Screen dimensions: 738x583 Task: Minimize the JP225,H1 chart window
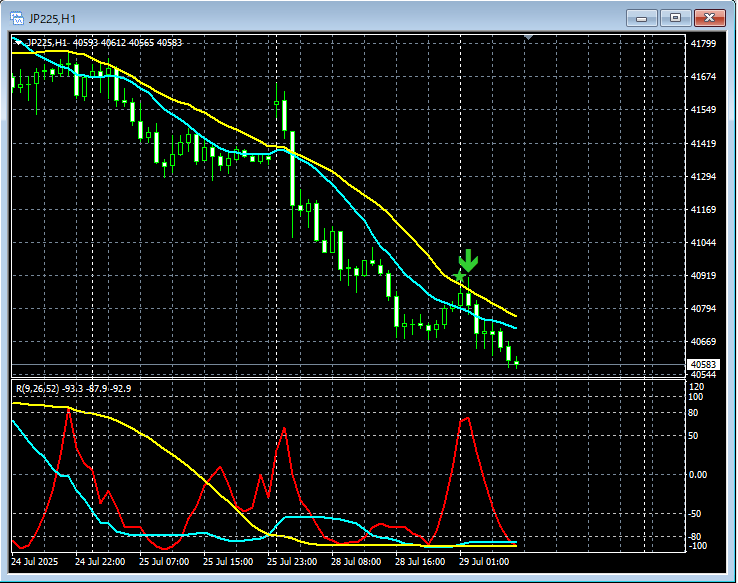(x=641, y=17)
